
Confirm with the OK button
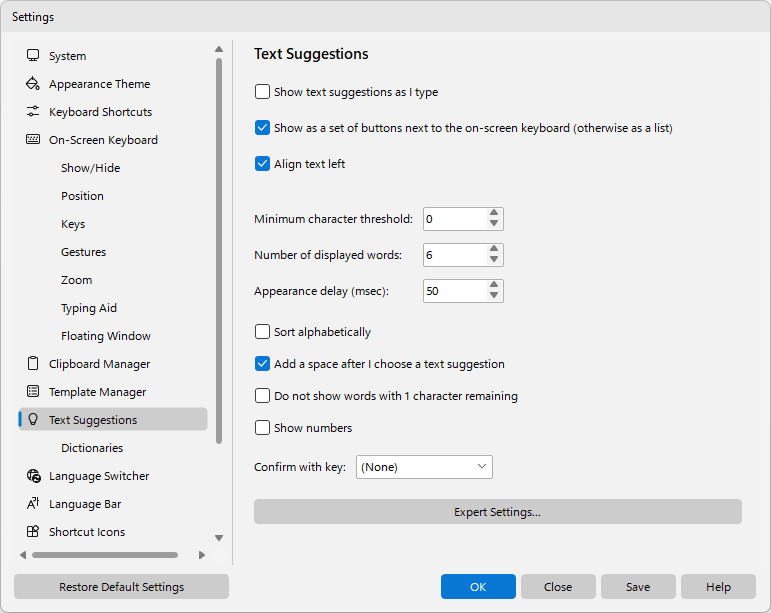[x=478, y=586]
